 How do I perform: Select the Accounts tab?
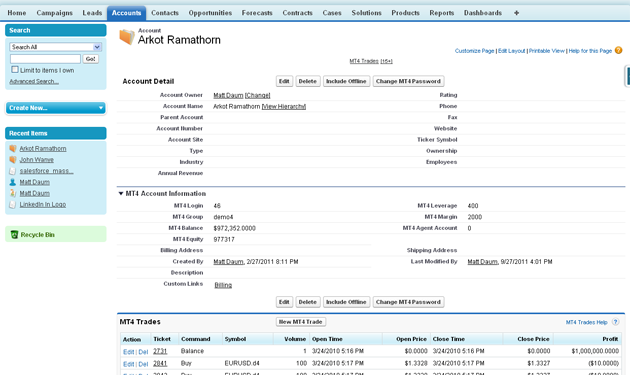[127, 13]
